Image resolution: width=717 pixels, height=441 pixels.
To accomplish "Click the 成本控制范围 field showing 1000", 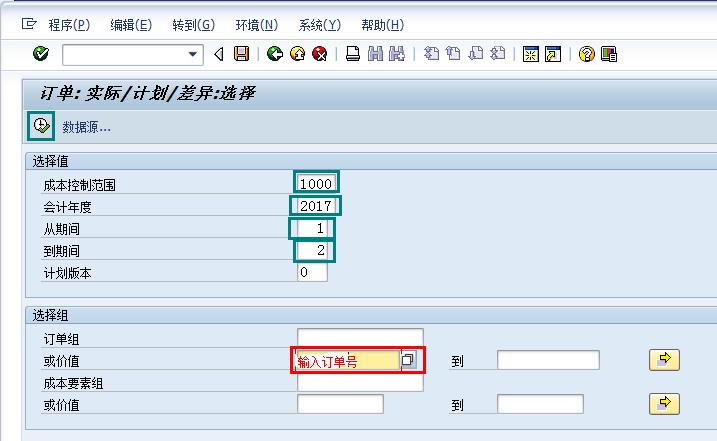I will [x=316, y=183].
